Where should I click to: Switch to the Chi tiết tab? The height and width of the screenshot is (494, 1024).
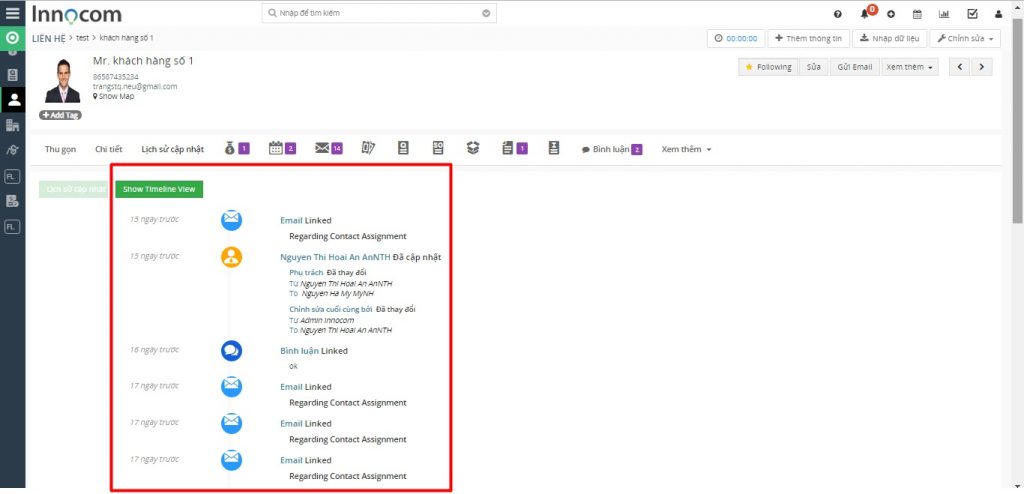point(108,149)
